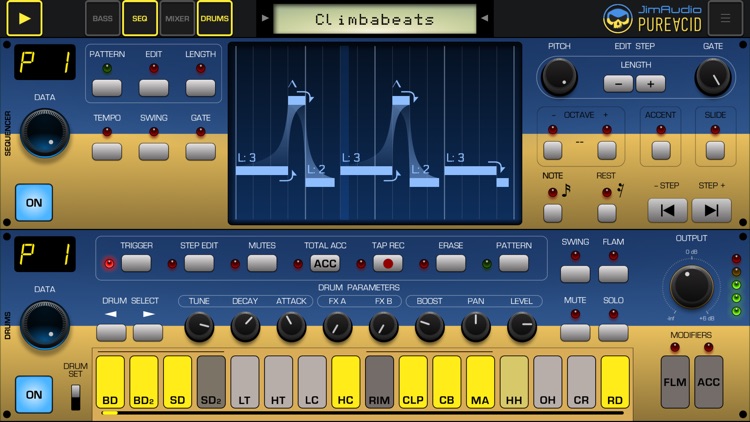The height and width of the screenshot is (422, 750).
Task: Toggle the drums ON switch
Action: click(x=34, y=395)
